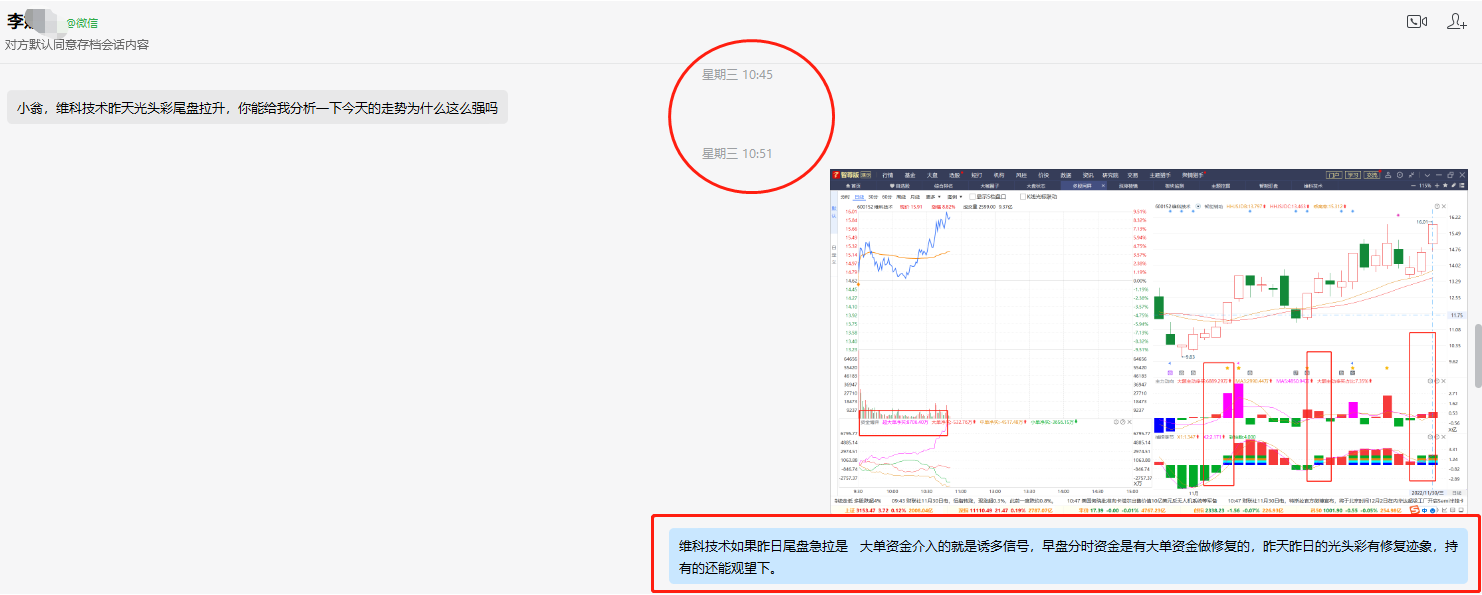Toggle the K线光标联动 checkbox
1482x595 pixels.
(x=1022, y=197)
